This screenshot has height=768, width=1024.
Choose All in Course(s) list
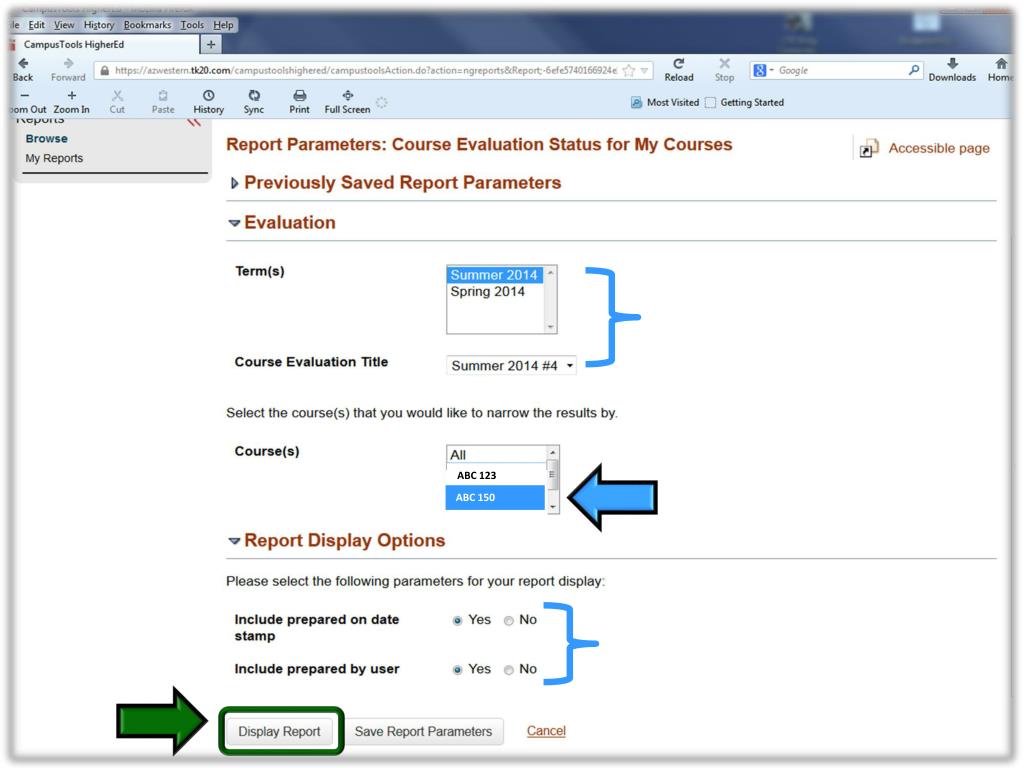click(x=496, y=455)
